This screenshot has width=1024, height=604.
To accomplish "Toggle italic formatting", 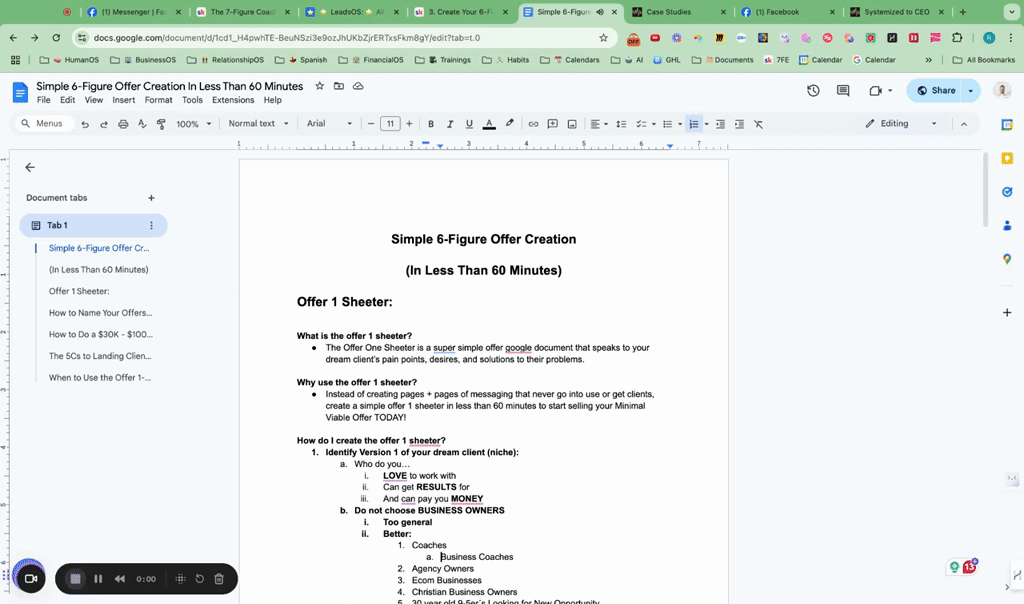I will tap(449, 124).
